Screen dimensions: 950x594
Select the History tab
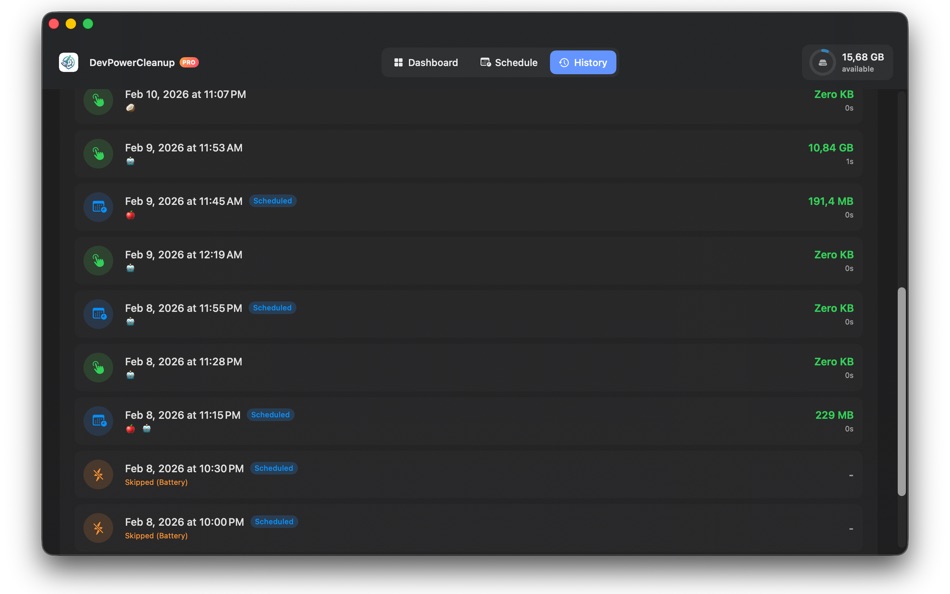tap(583, 62)
